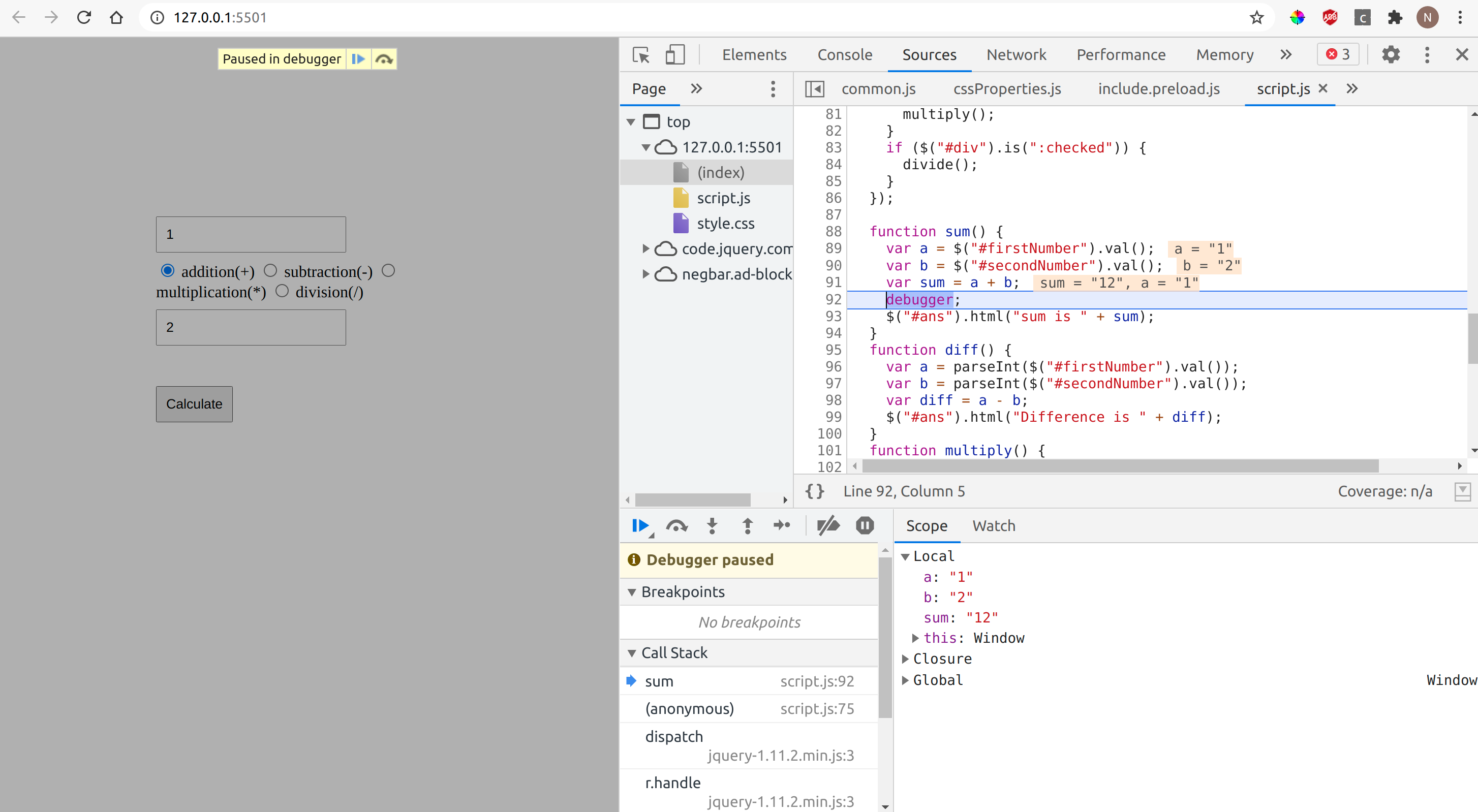Expand the Closure scope entry
This screenshot has height=812, width=1478.
point(905,659)
